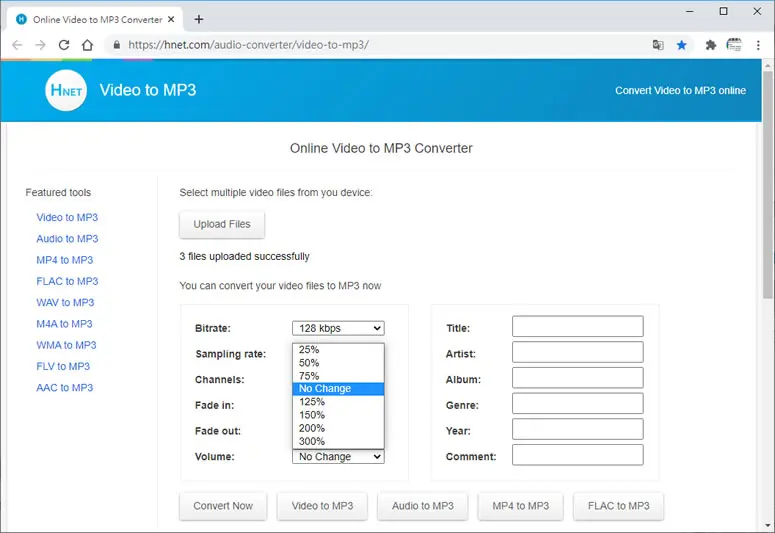Select 150% in the volume list
Screen dimensions: 775x533
(x=338, y=415)
